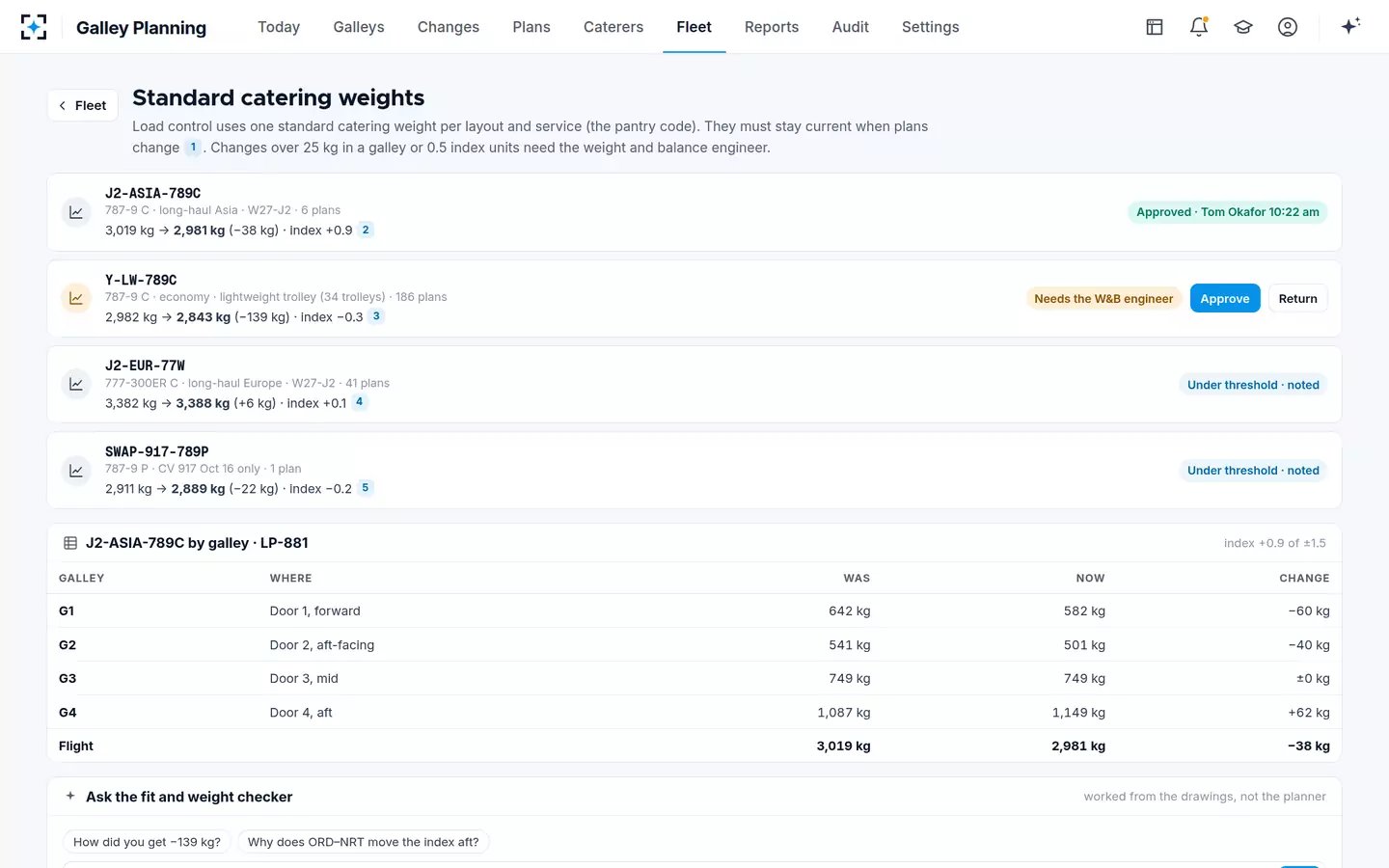Image resolution: width=1389 pixels, height=868 pixels.
Task: Open the sparkle assistant icon
Action: pyautogui.click(x=1350, y=26)
